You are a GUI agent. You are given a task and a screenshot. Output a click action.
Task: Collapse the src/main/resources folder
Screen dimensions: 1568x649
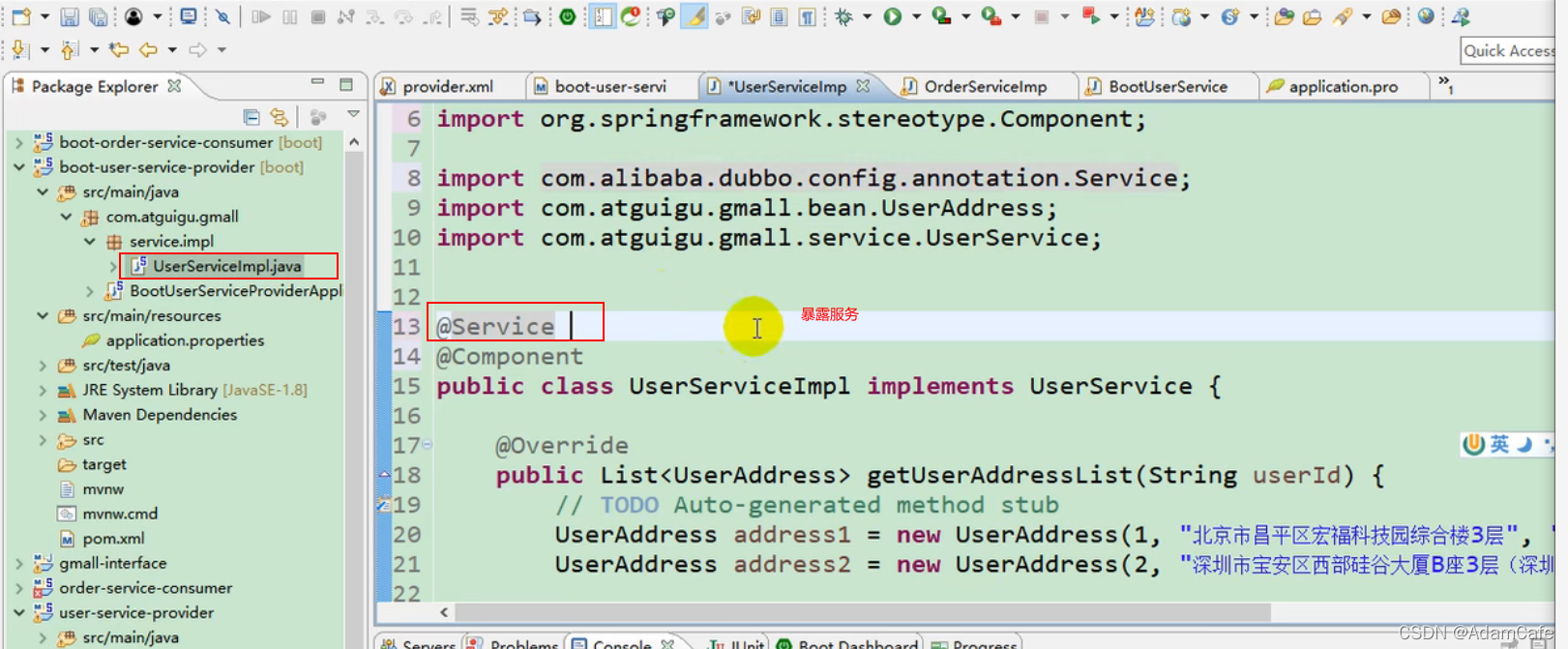pos(43,316)
